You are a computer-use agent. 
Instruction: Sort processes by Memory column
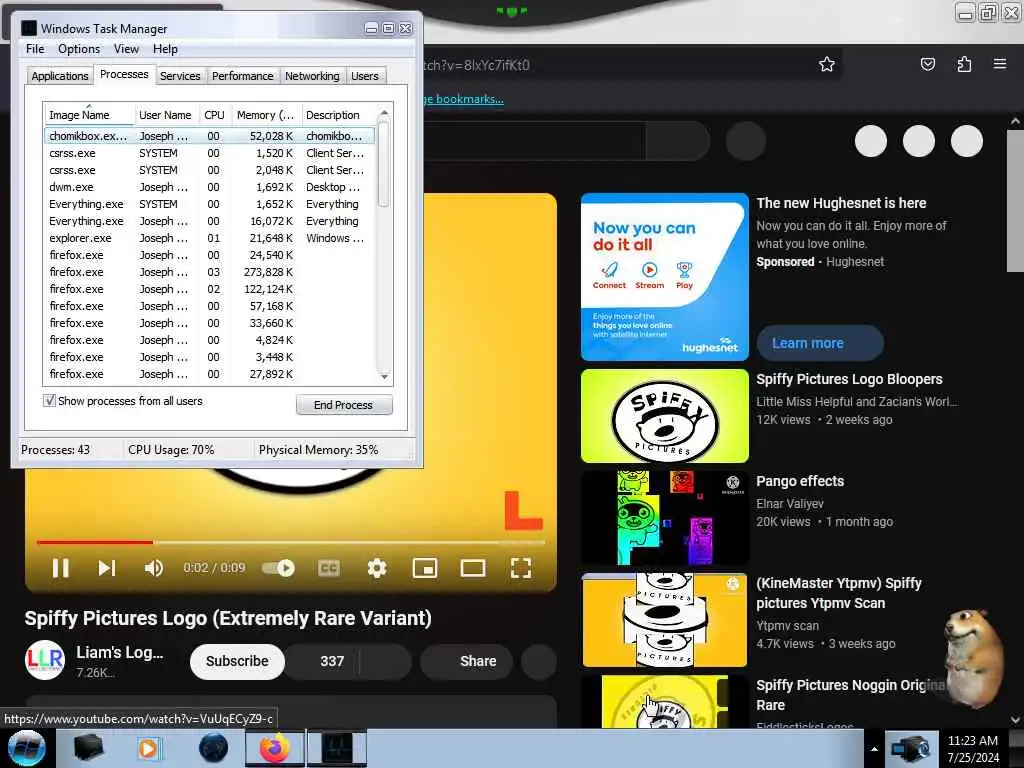[x=265, y=114]
